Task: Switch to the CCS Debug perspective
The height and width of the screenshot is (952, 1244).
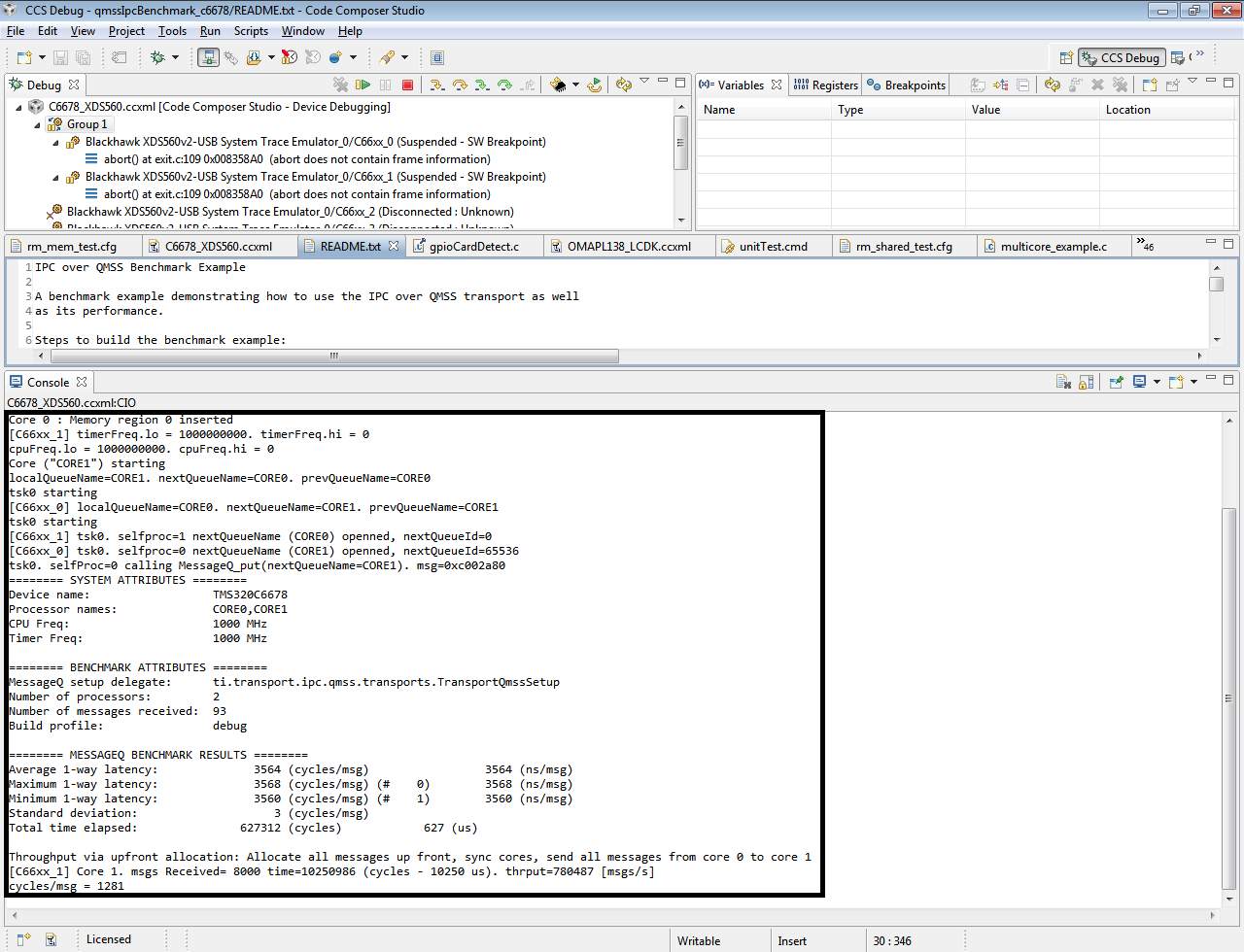Action: (1121, 58)
